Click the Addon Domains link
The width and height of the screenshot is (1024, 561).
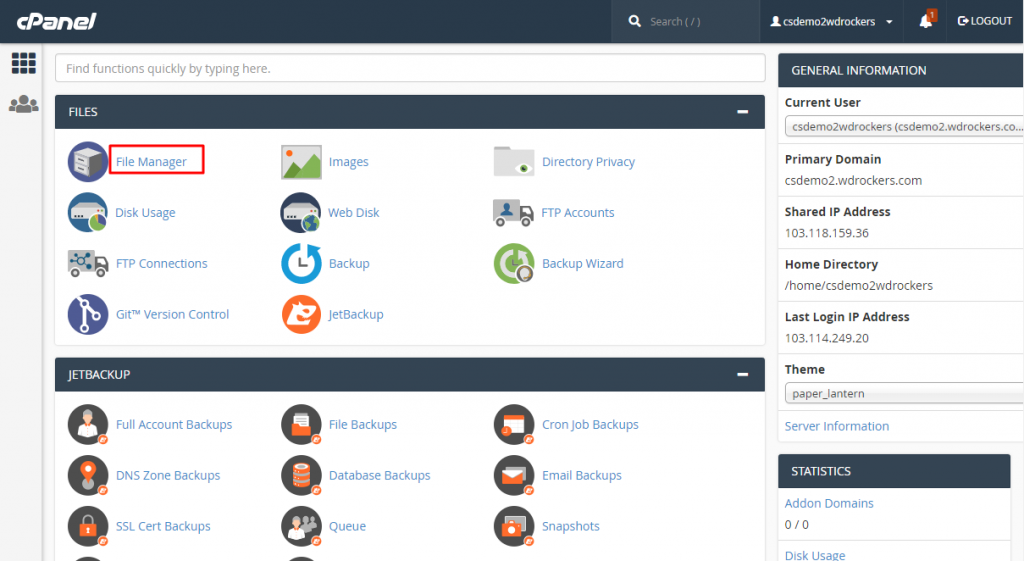(x=829, y=503)
